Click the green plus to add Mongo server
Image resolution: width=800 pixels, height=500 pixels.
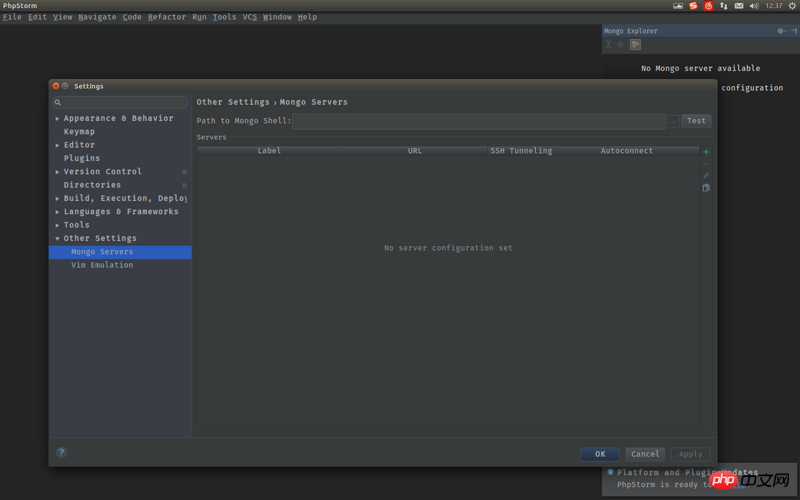[706, 152]
